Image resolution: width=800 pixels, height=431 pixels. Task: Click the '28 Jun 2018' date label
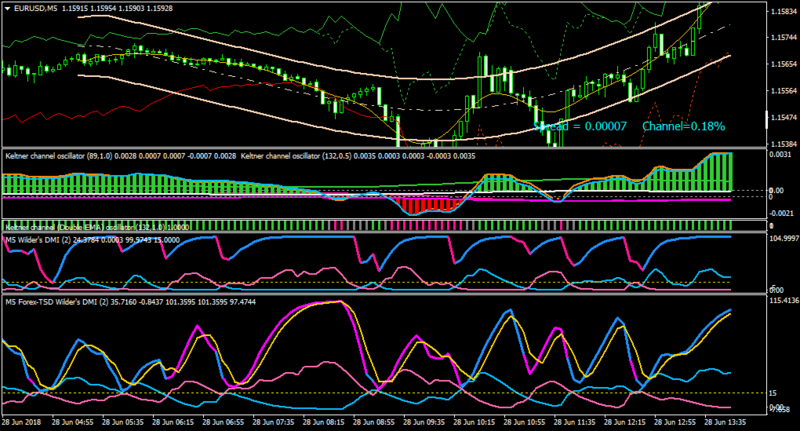click(x=21, y=422)
